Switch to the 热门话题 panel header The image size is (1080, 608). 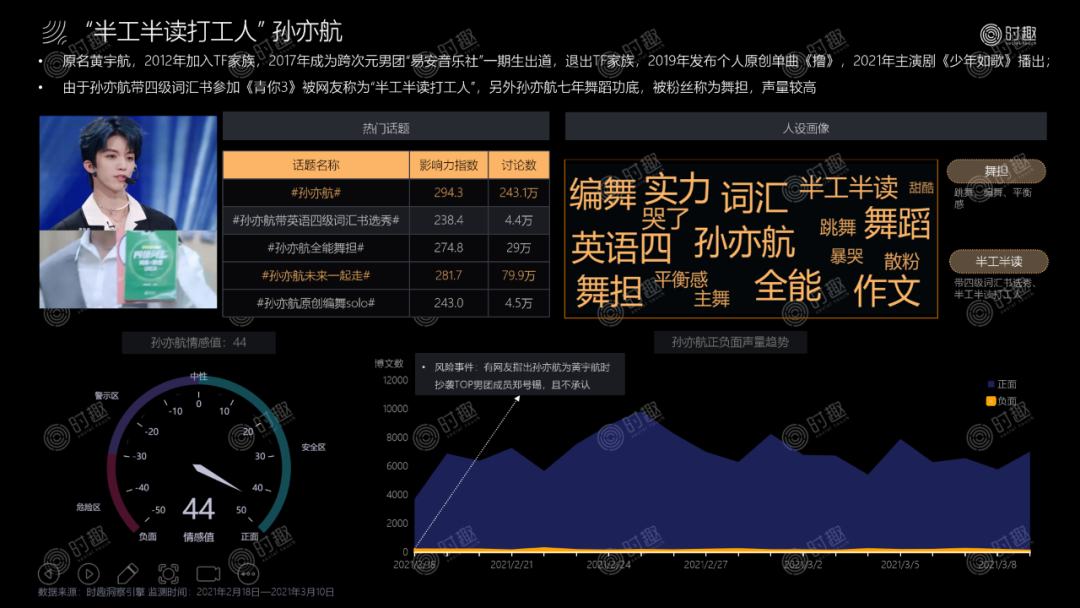387,127
